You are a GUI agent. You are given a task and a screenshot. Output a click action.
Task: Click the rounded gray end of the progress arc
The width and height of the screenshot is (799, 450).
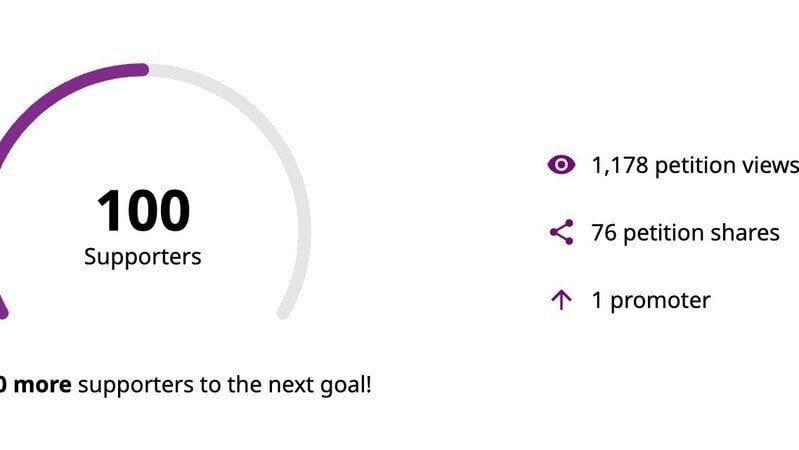(284, 312)
